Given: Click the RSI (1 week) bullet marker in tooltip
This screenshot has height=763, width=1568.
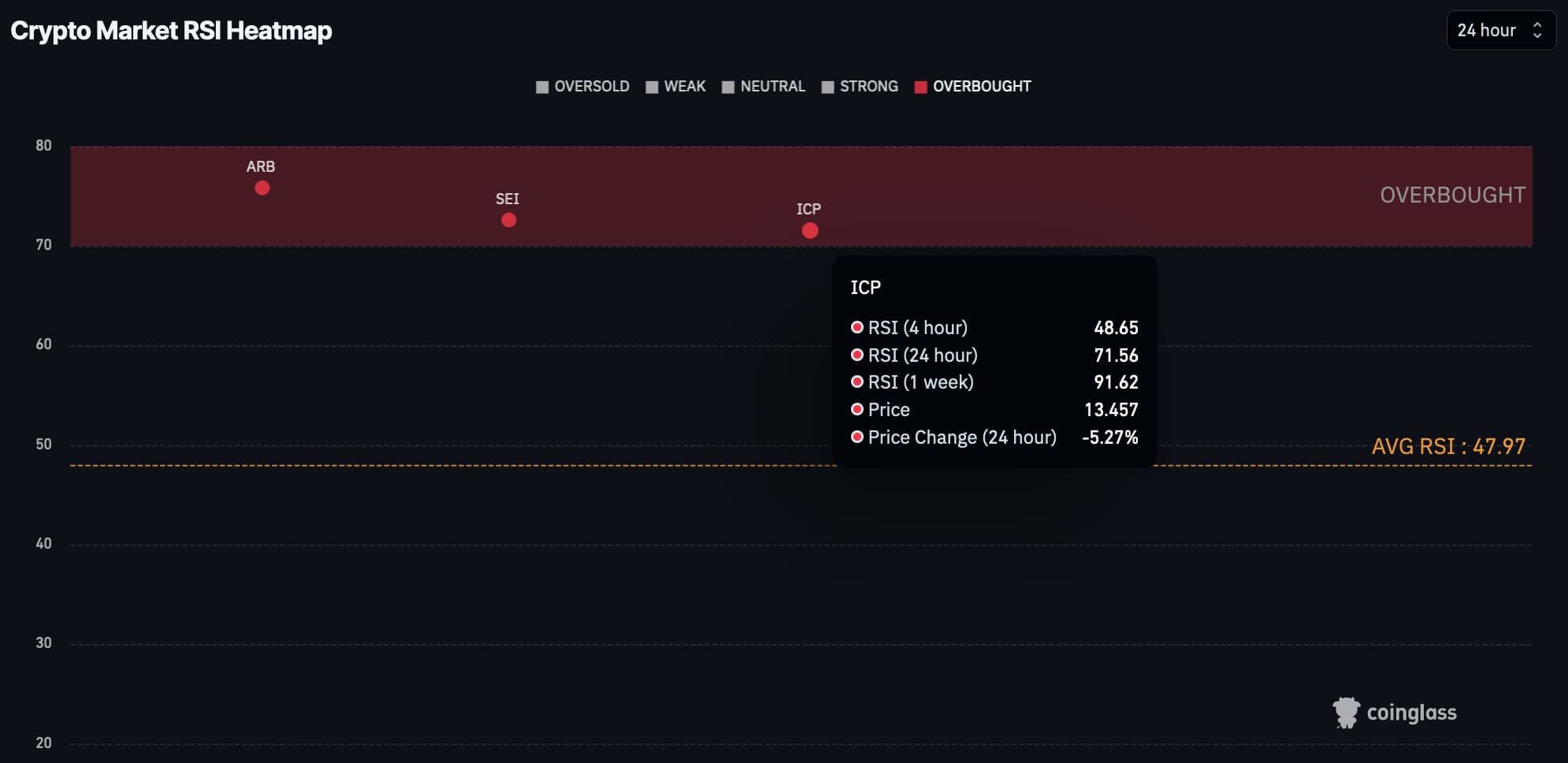Looking at the screenshot, I should click(x=857, y=382).
